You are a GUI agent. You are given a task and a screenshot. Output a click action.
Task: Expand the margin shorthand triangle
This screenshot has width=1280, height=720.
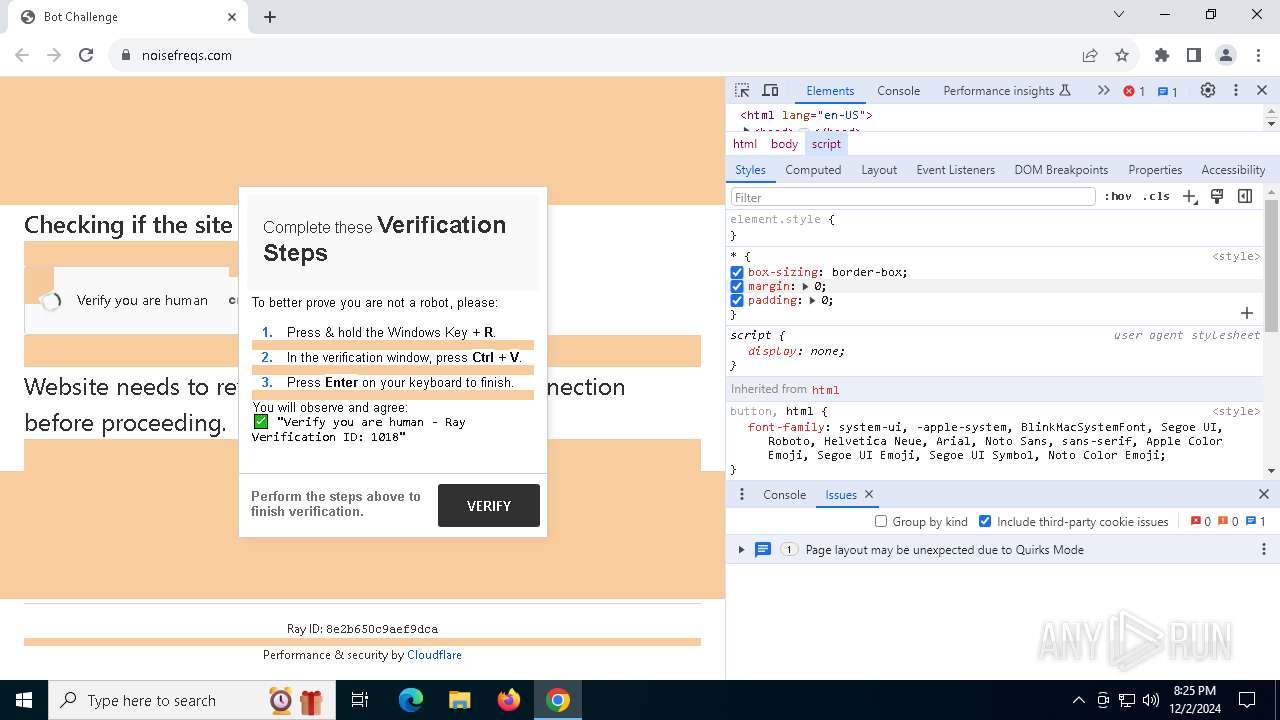click(x=806, y=286)
